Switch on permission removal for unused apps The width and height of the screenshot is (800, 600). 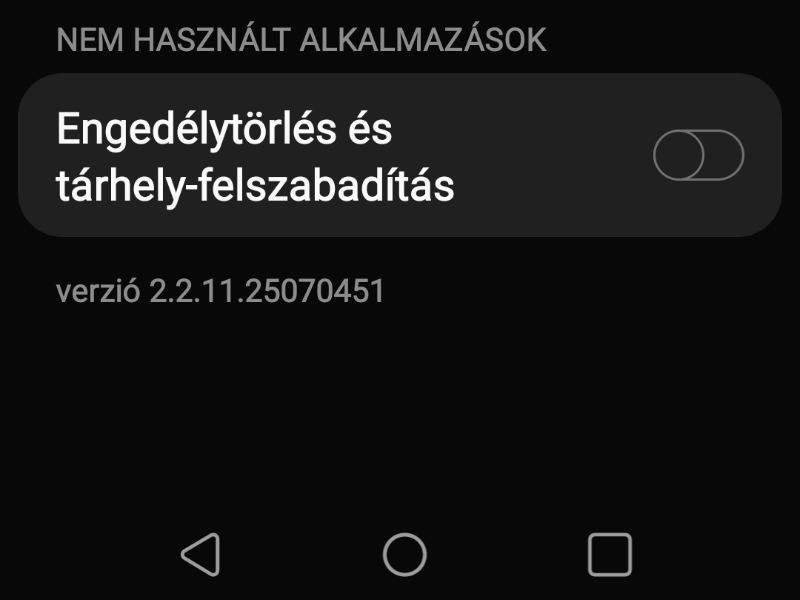coord(698,155)
